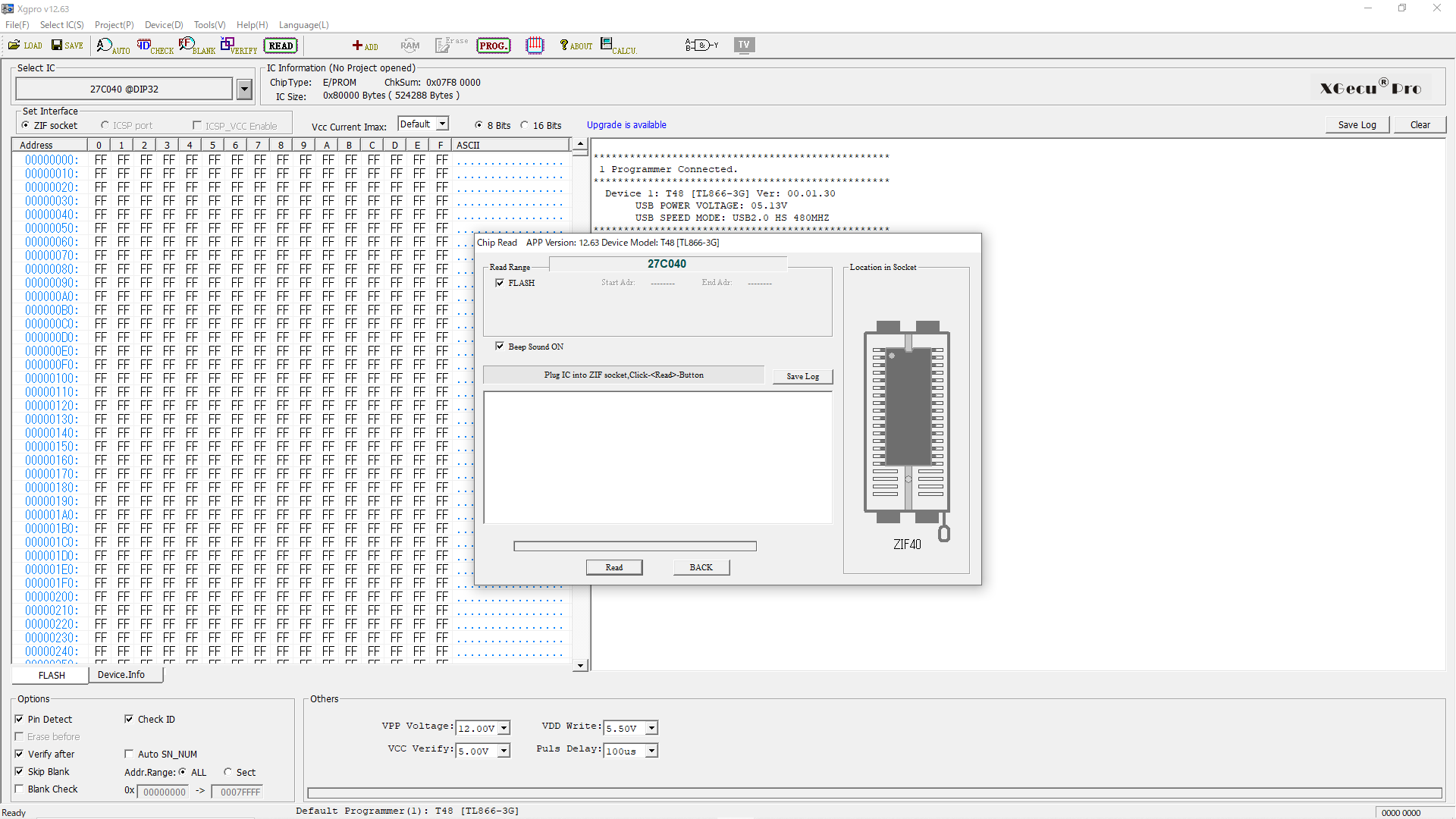Click the hex view scrollbar down arrow
Image resolution: width=1456 pixels, height=819 pixels.
580,665
